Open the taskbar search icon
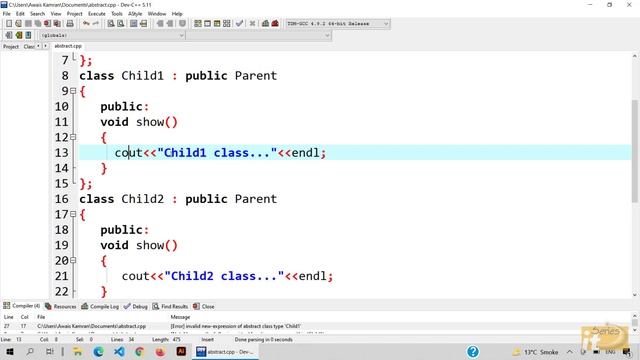This screenshot has height=360, width=640. click(30, 352)
